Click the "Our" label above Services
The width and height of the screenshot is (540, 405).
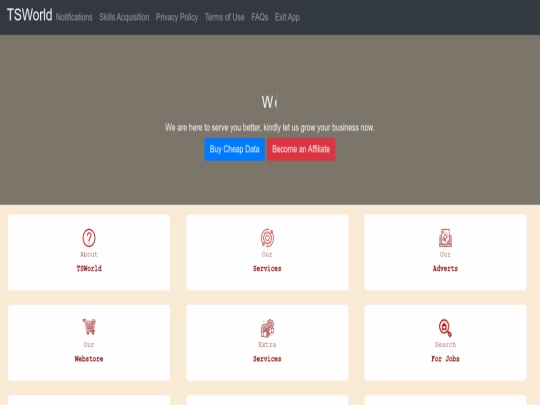267,255
